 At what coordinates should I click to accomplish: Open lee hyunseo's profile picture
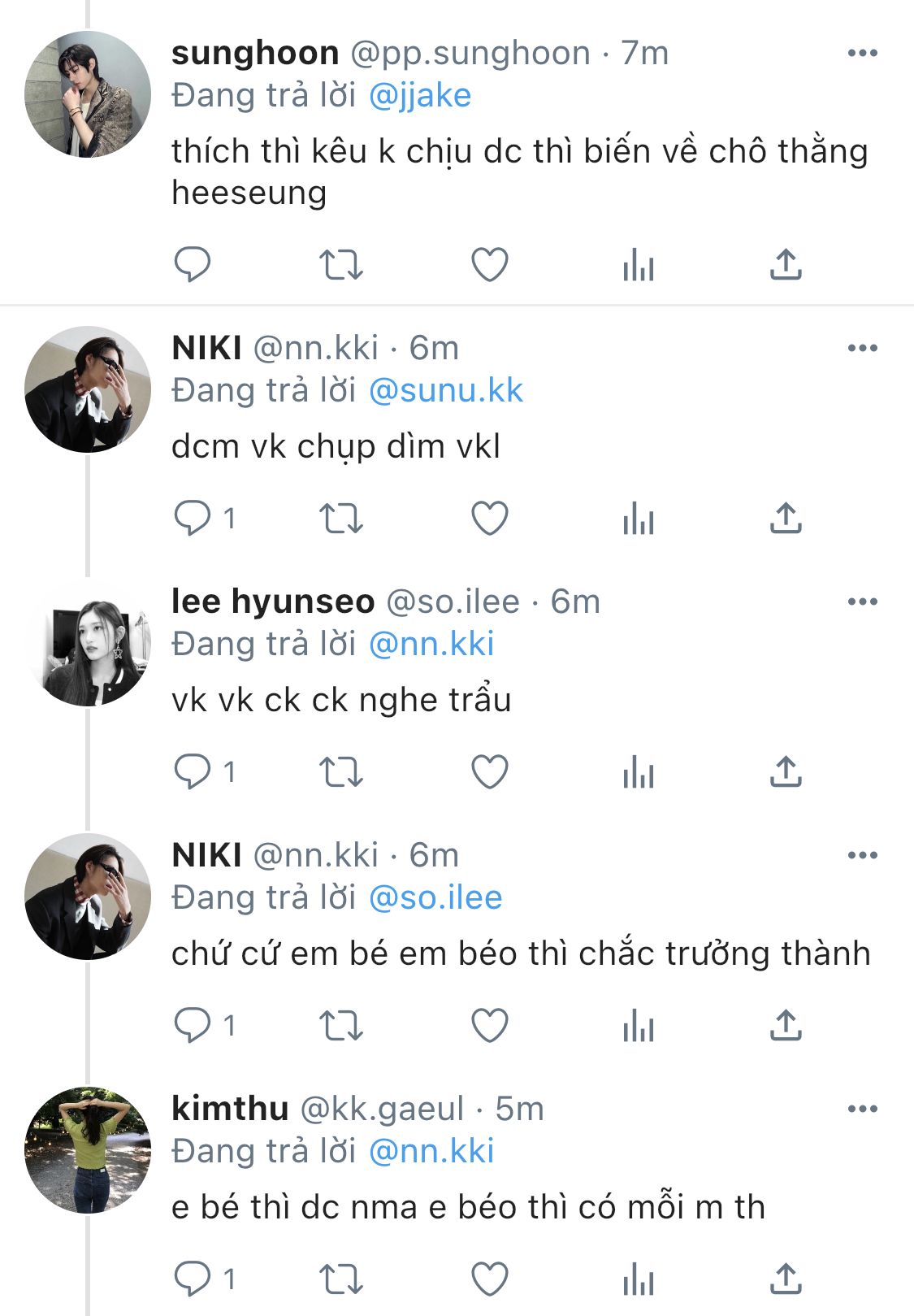88,643
